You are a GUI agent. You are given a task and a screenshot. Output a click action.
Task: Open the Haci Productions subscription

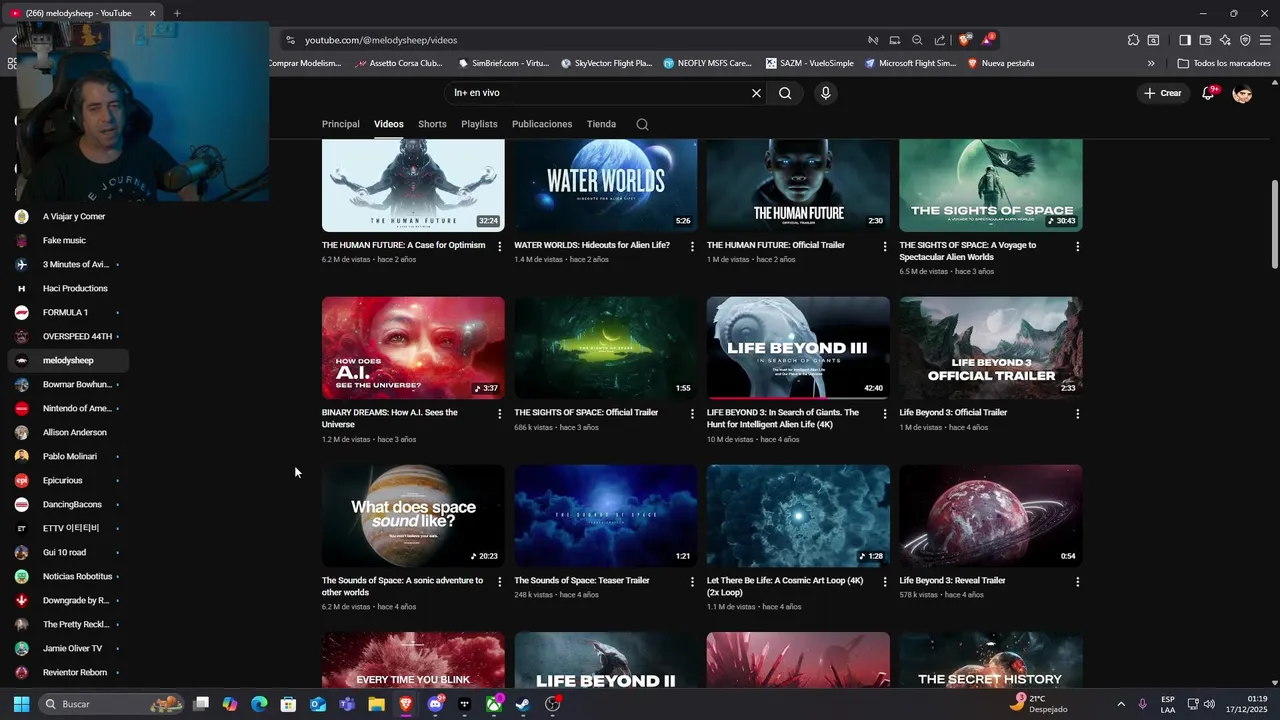point(68,288)
